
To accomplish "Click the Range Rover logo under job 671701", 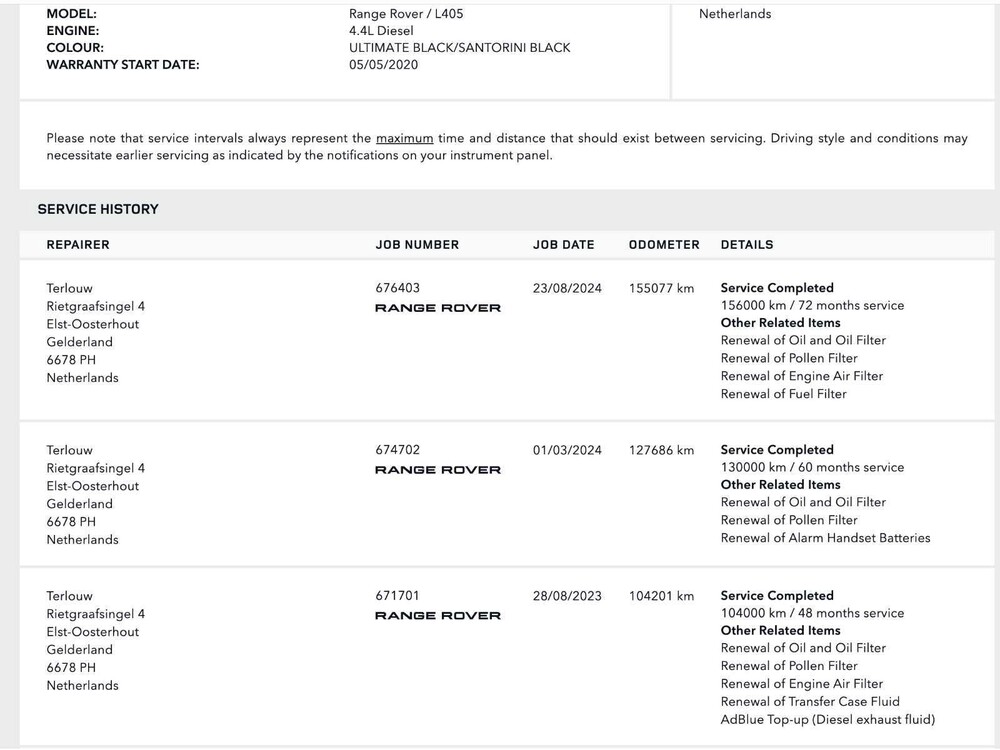I will point(437,616).
